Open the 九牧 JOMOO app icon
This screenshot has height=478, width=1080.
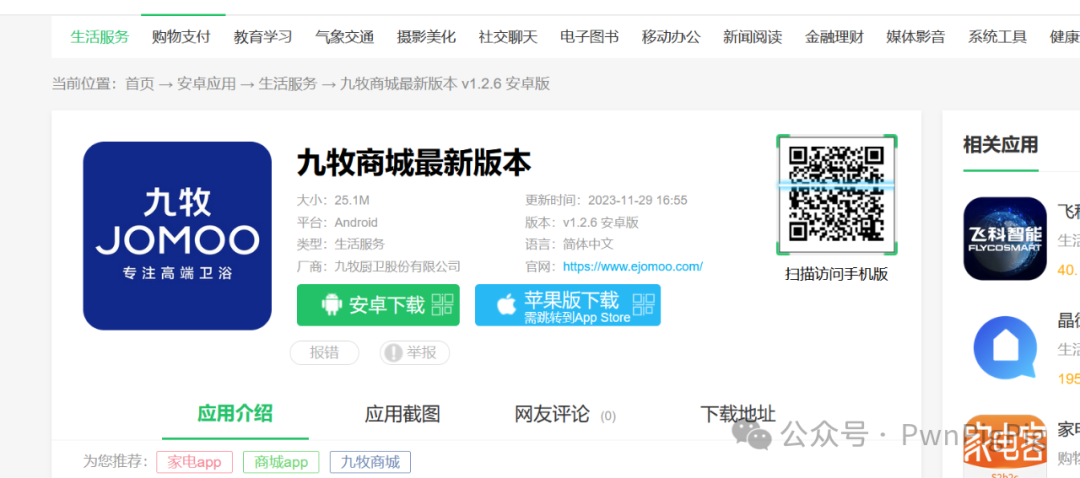click(x=177, y=236)
